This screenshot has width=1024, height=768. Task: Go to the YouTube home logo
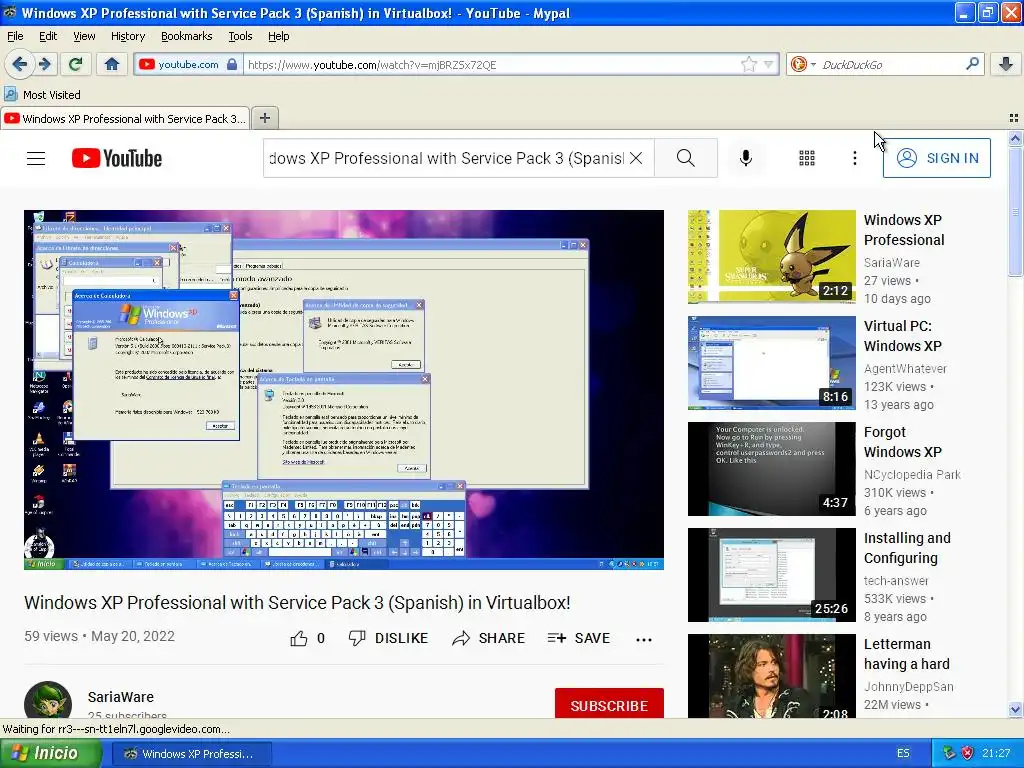[117, 158]
